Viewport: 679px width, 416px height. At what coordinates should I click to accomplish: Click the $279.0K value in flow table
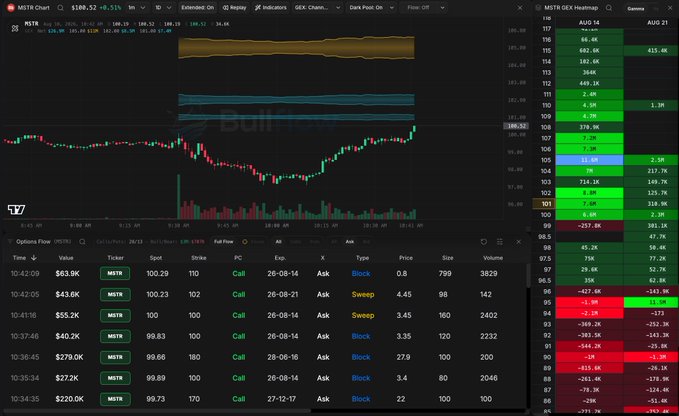point(69,357)
